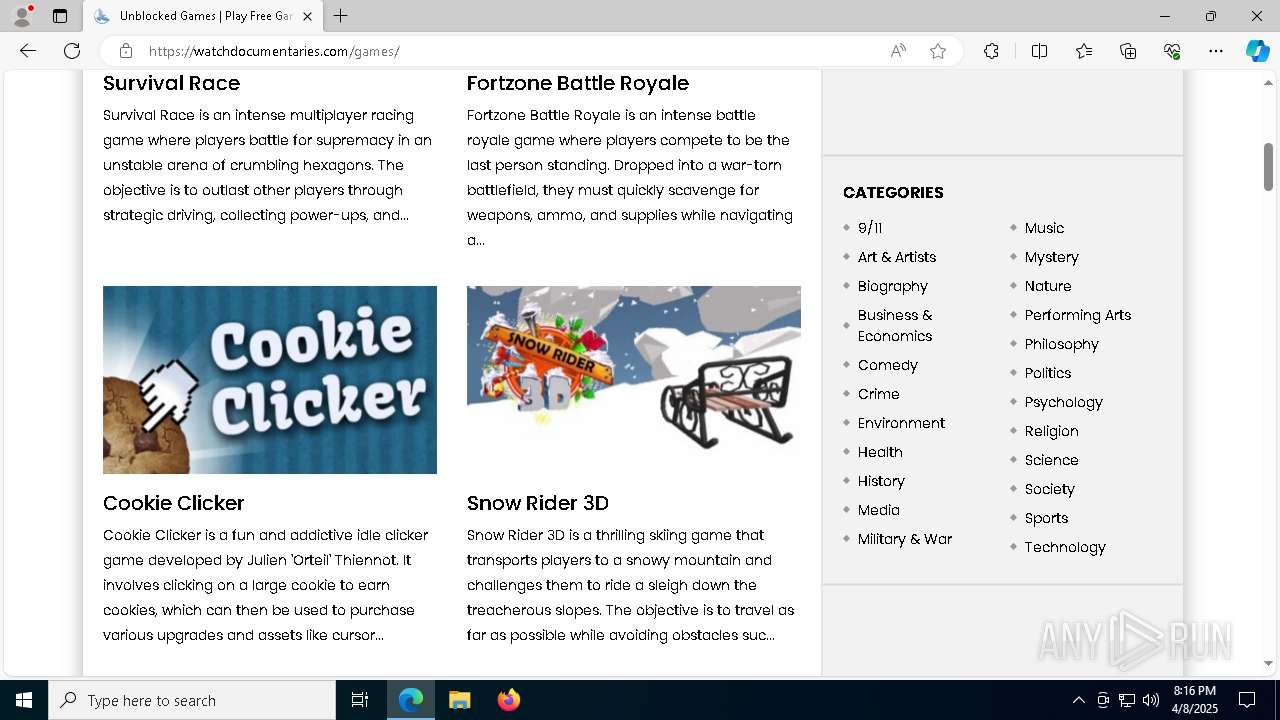
Task: Launch Firefox from the taskbar
Action: pyautogui.click(x=509, y=700)
